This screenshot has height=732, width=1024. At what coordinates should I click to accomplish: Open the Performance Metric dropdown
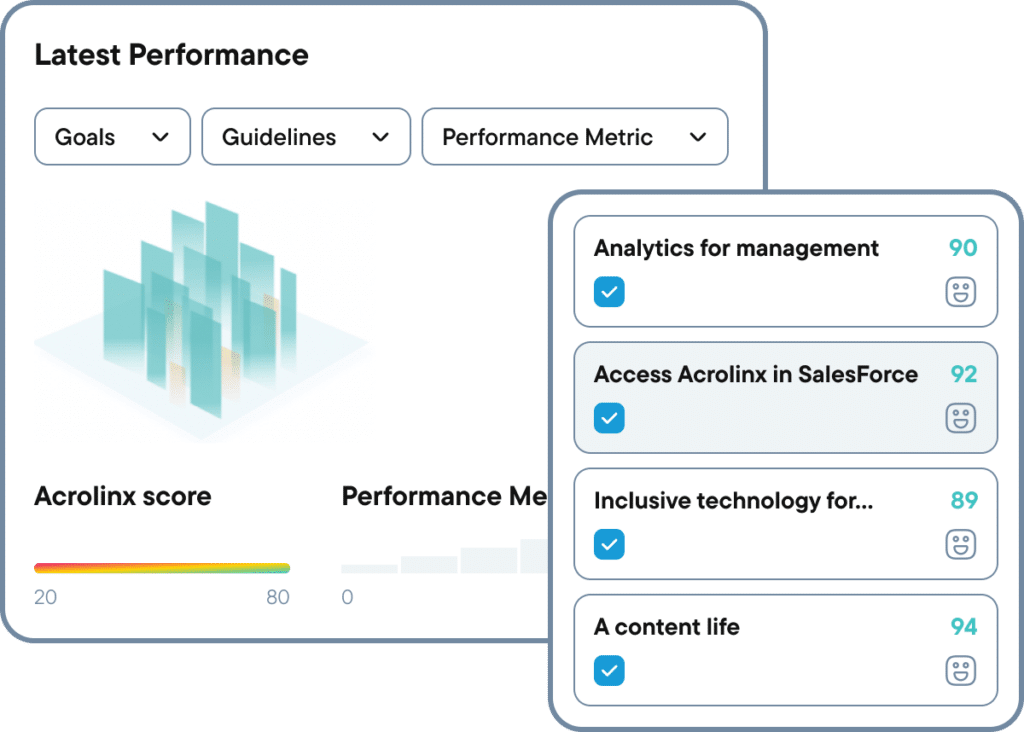(x=575, y=137)
